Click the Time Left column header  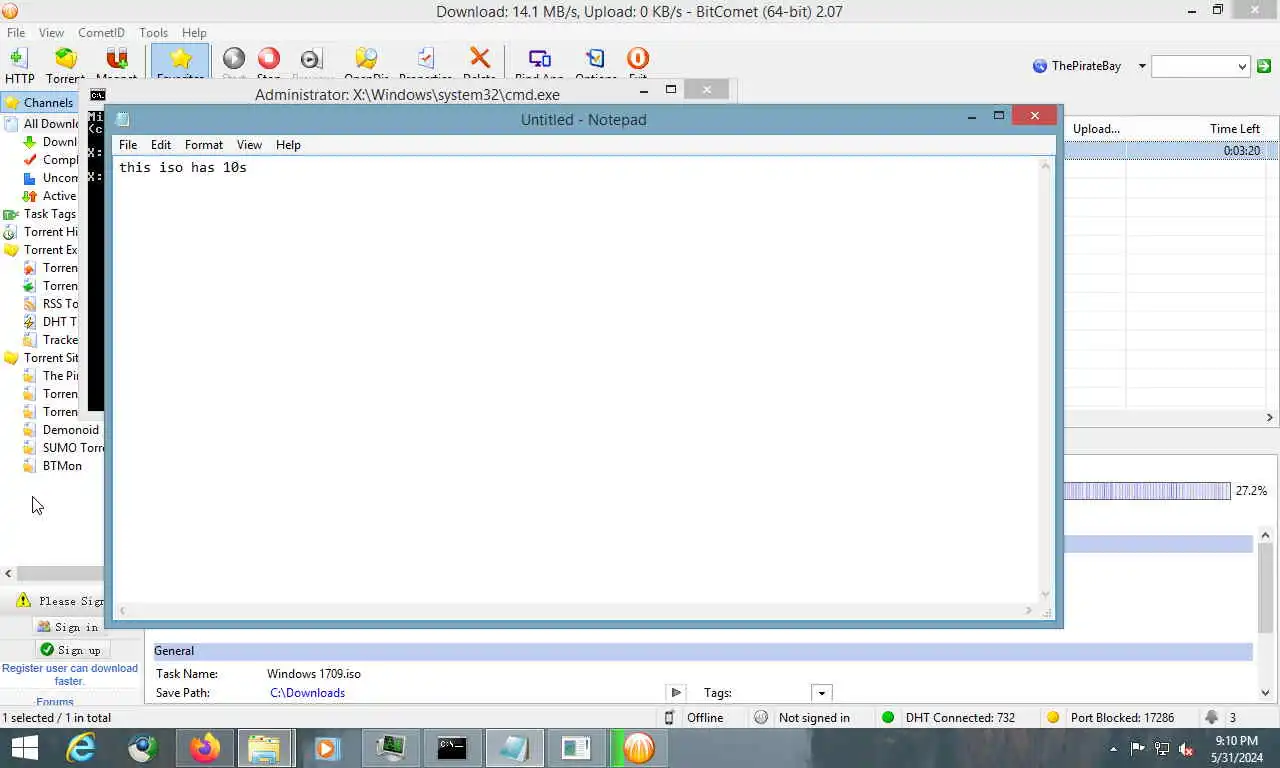pos(1234,128)
